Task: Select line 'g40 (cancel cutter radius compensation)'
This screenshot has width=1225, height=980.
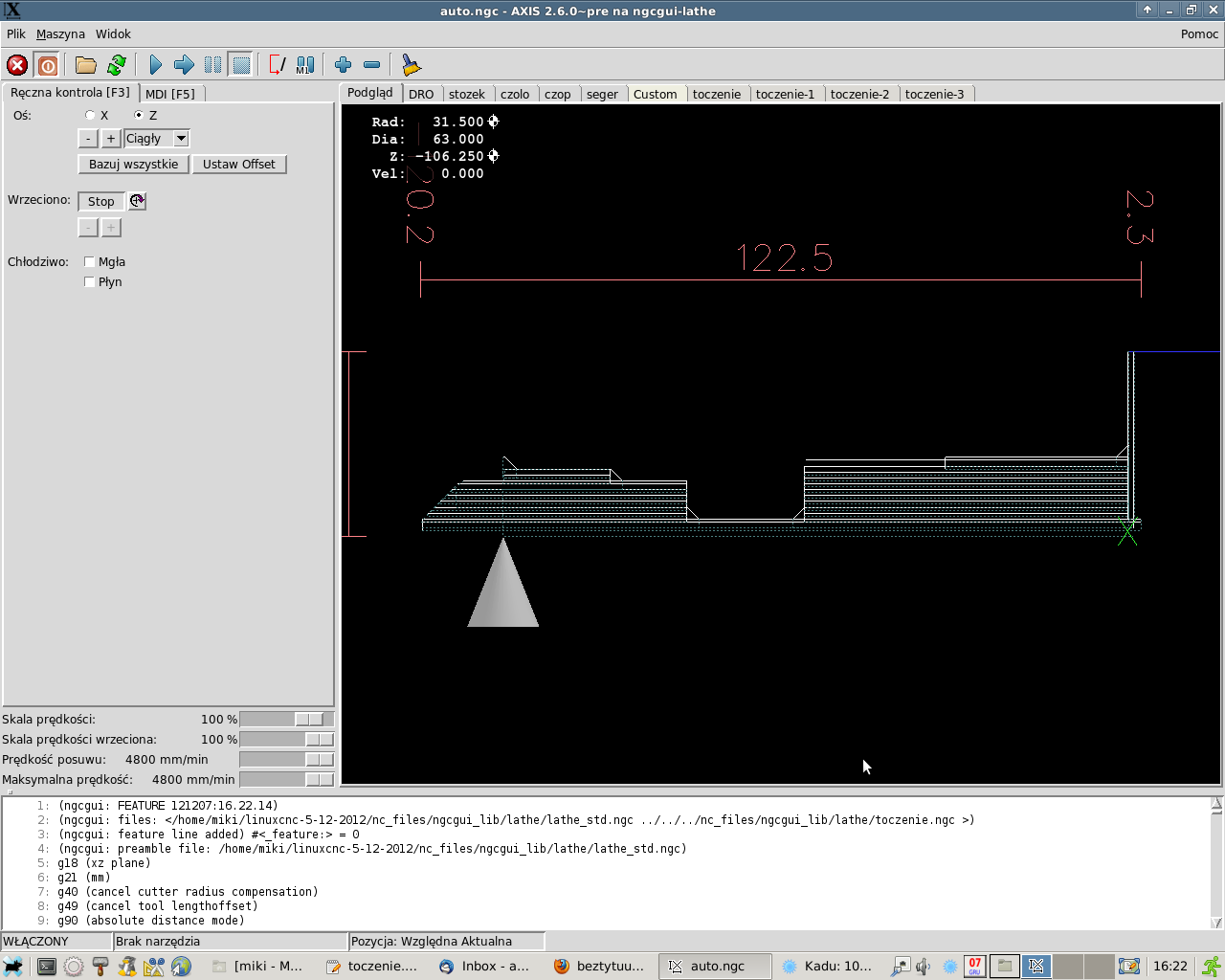Action: tap(188, 892)
